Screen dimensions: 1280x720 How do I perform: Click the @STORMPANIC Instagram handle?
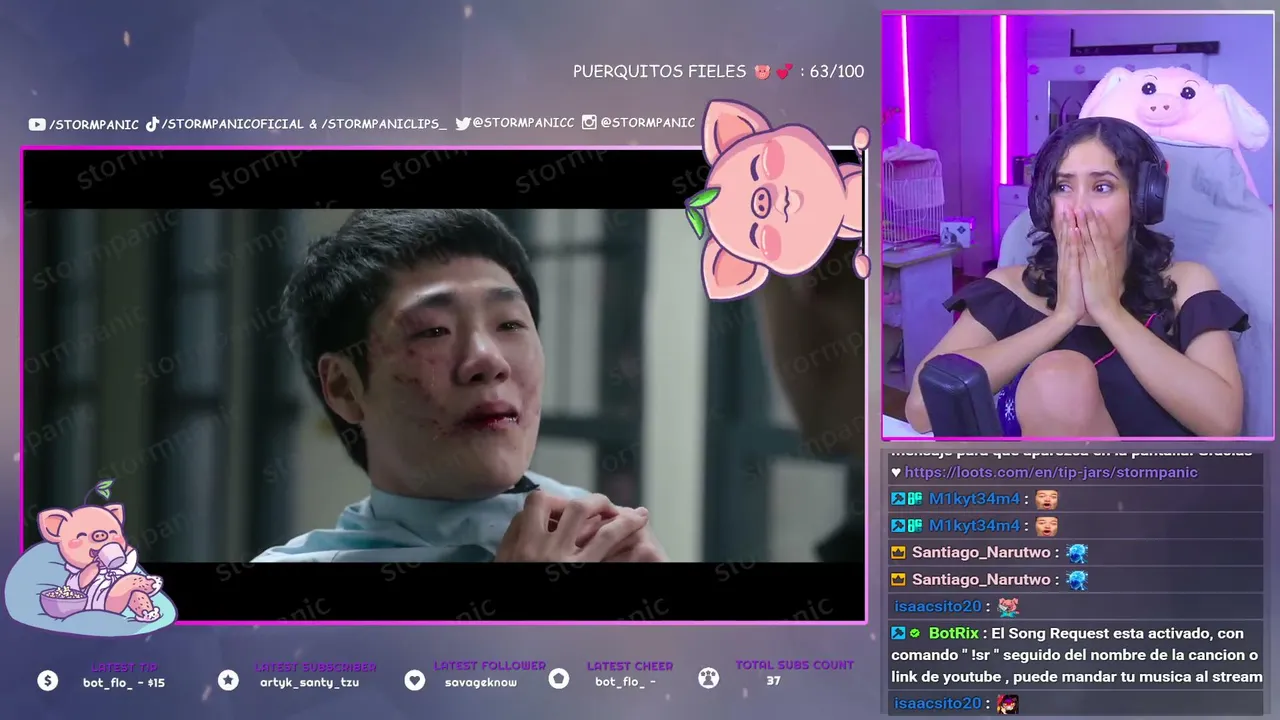point(648,123)
